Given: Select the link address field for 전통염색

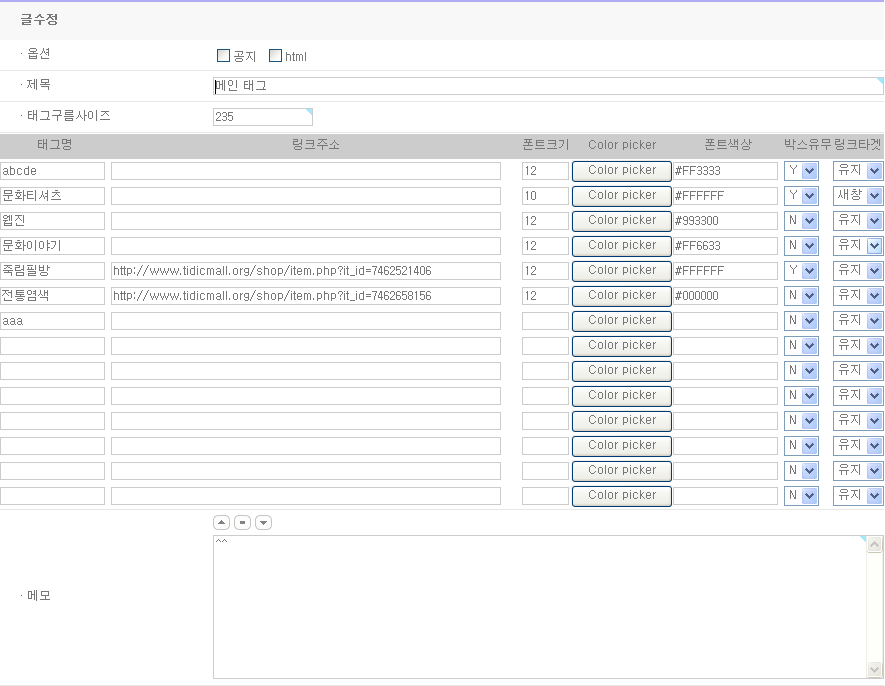Looking at the screenshot, I should point(305,296).
